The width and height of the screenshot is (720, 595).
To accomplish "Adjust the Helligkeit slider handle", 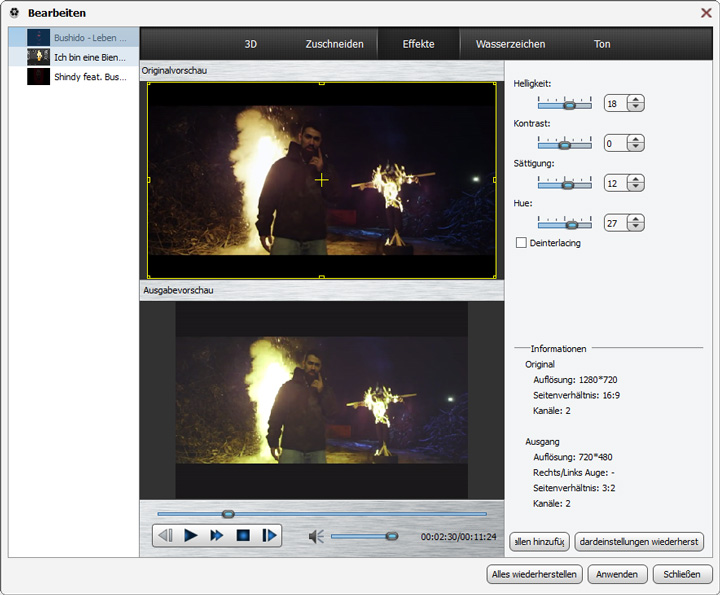I will (x=569, y=105).
